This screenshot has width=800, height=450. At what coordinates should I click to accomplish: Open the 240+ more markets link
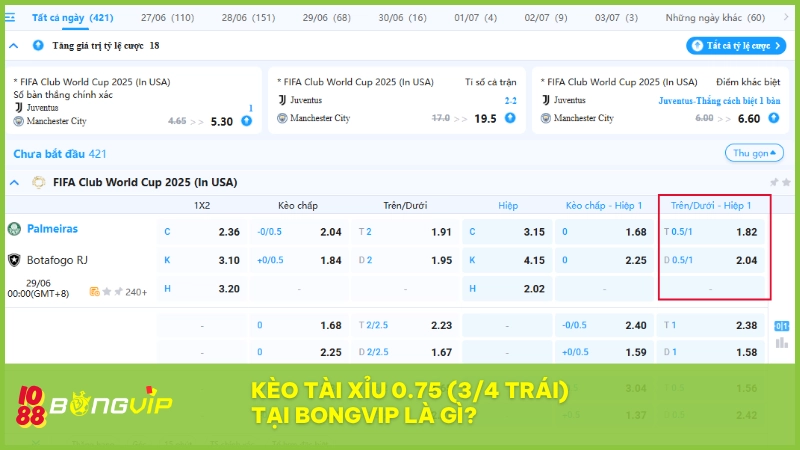135,292
